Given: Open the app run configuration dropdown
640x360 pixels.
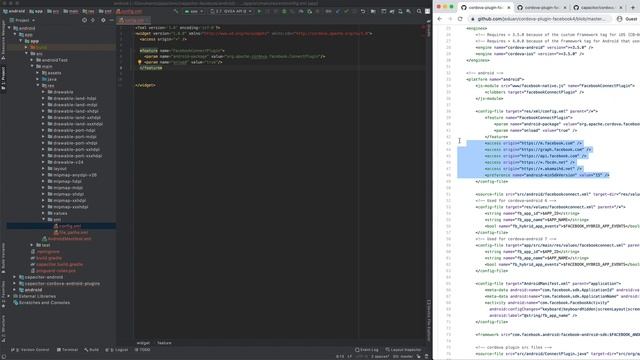Looking at the screenshot, I should (194, 11).
